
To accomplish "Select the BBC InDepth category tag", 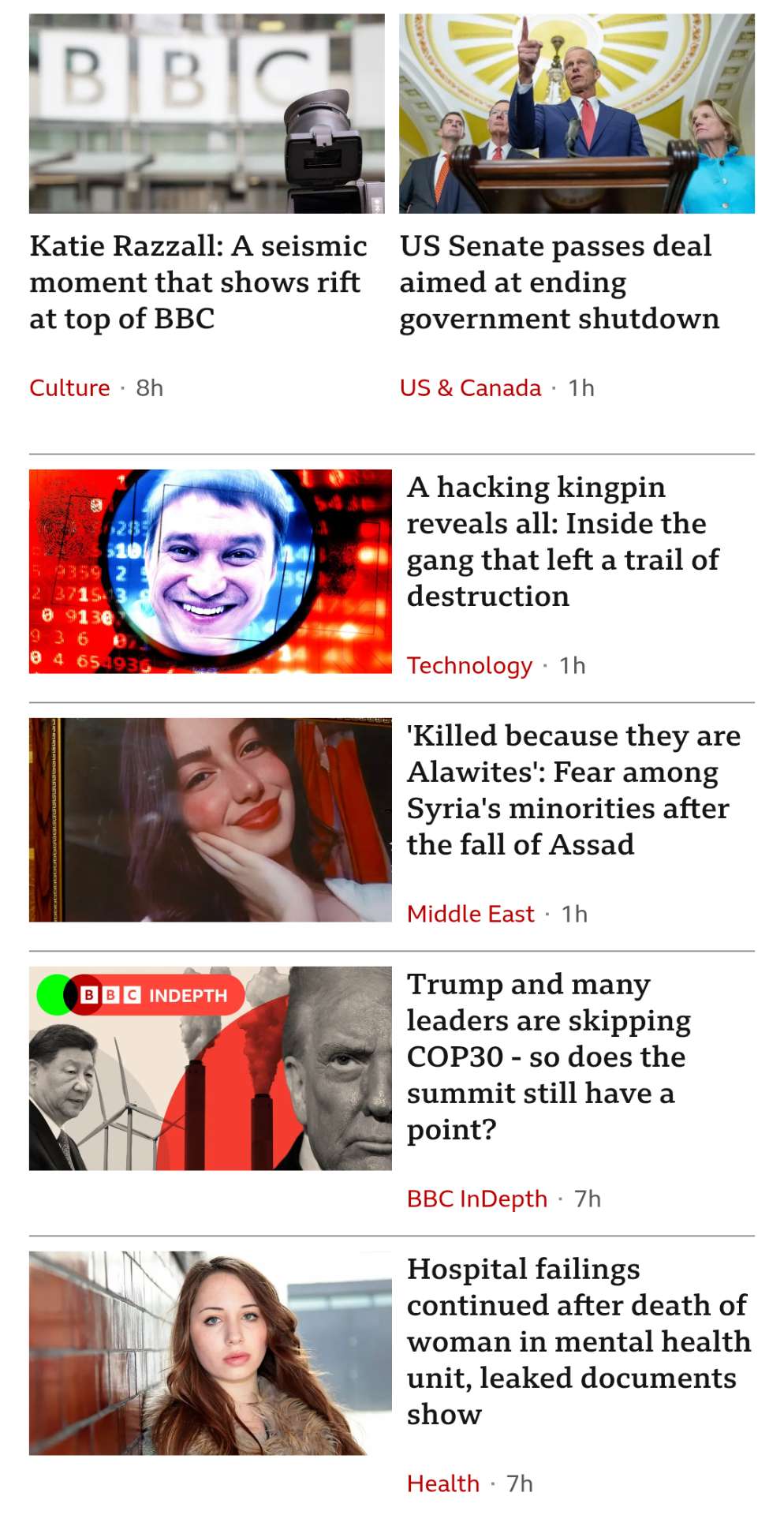I will tap(476, 1199).
